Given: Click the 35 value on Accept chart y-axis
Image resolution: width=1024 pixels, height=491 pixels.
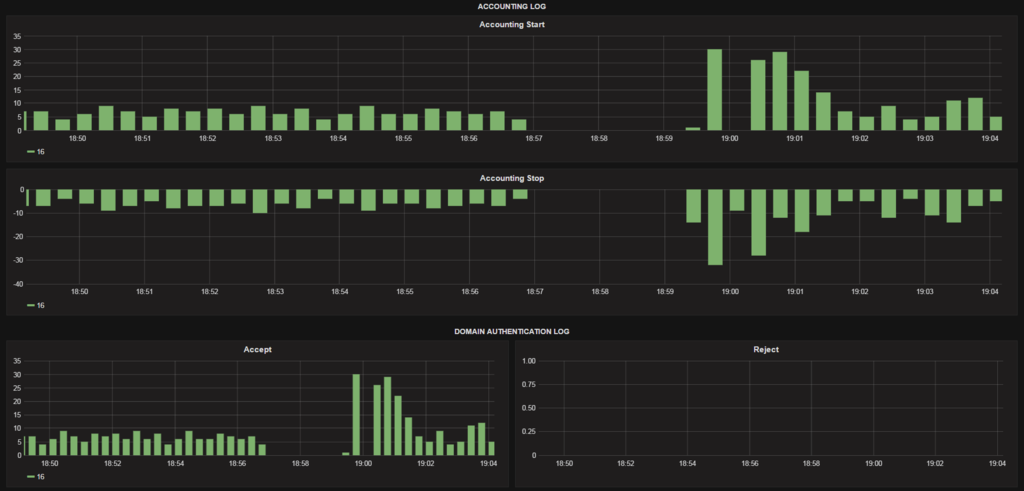Looking at the screenshot, I should [18, 361].
